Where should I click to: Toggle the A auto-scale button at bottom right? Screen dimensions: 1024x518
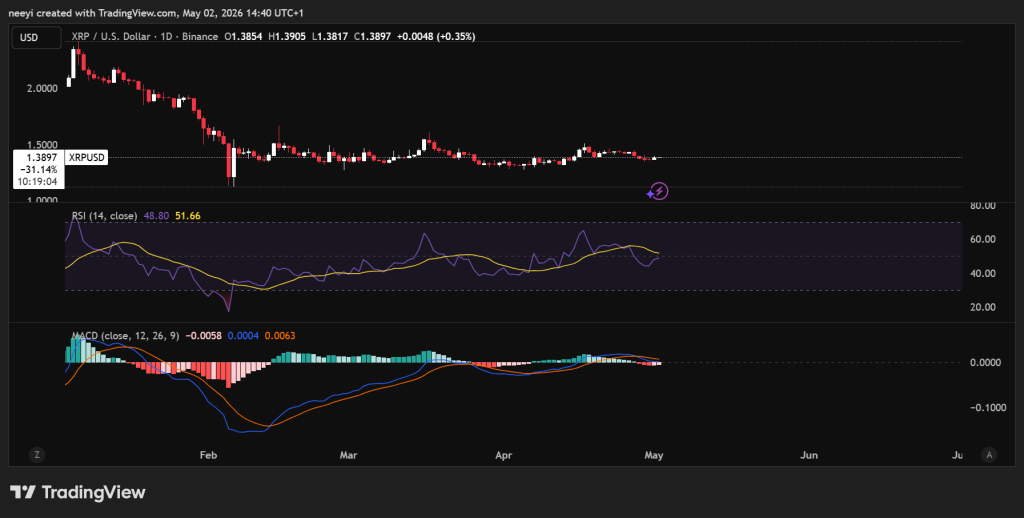click(x=989, y=455)
